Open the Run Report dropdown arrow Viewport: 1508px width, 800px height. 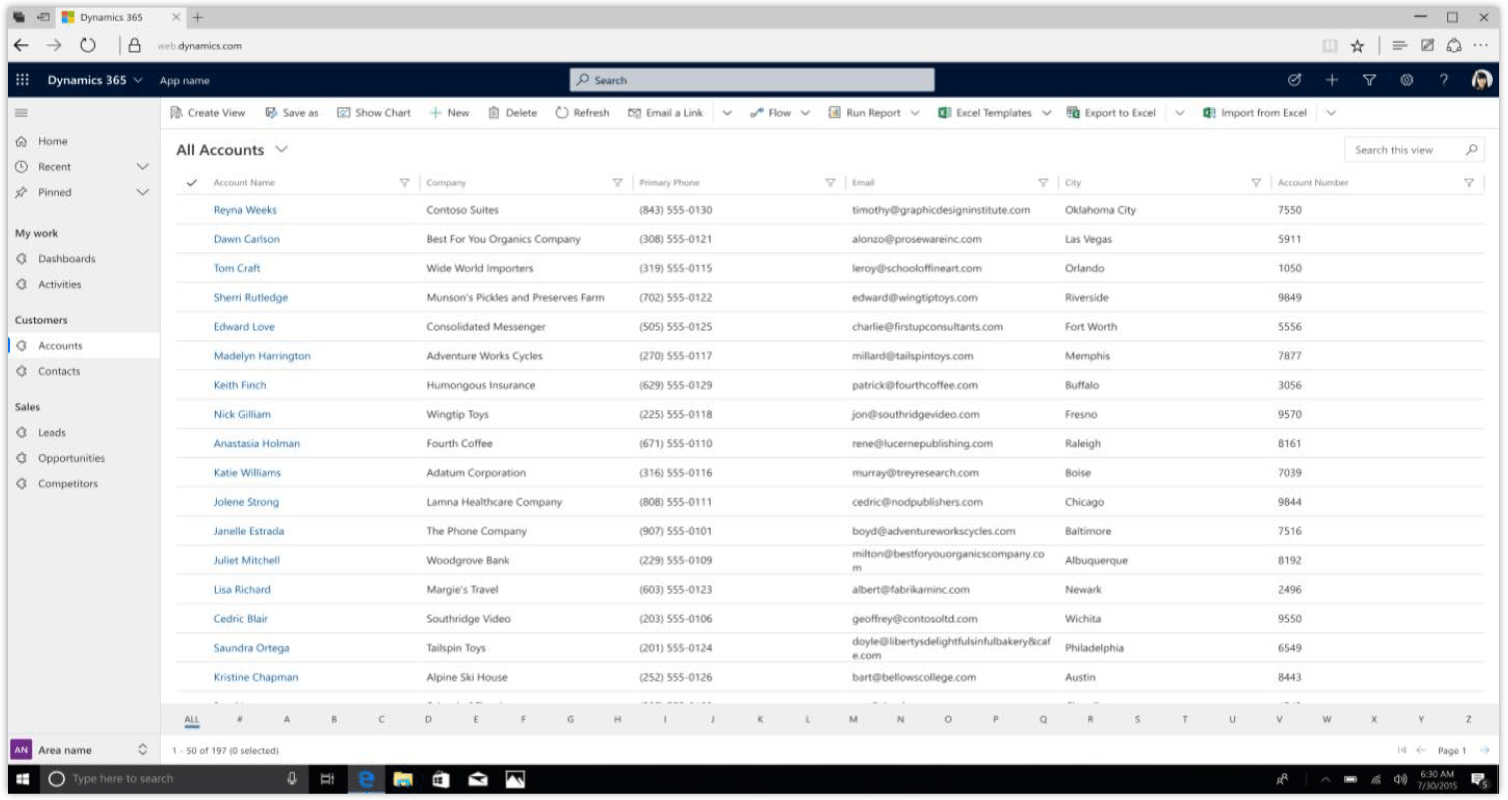(x=914, y=113)
